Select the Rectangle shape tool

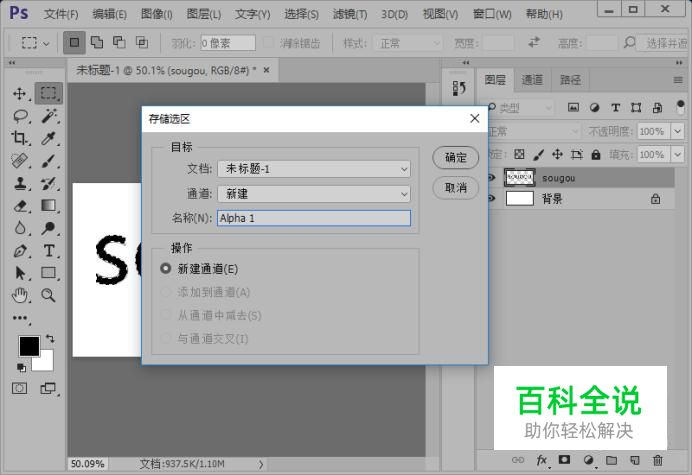coord(49,273)
